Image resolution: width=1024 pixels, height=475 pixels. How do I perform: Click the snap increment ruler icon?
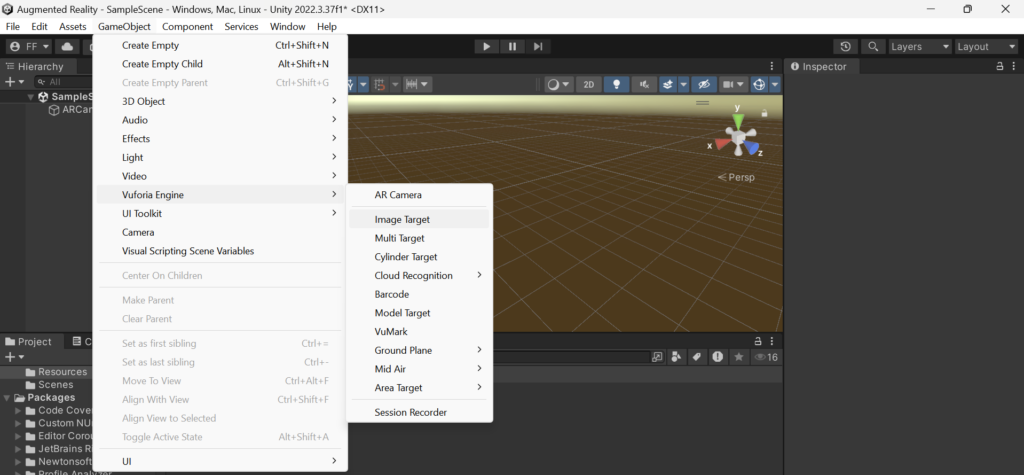point(412,84)
